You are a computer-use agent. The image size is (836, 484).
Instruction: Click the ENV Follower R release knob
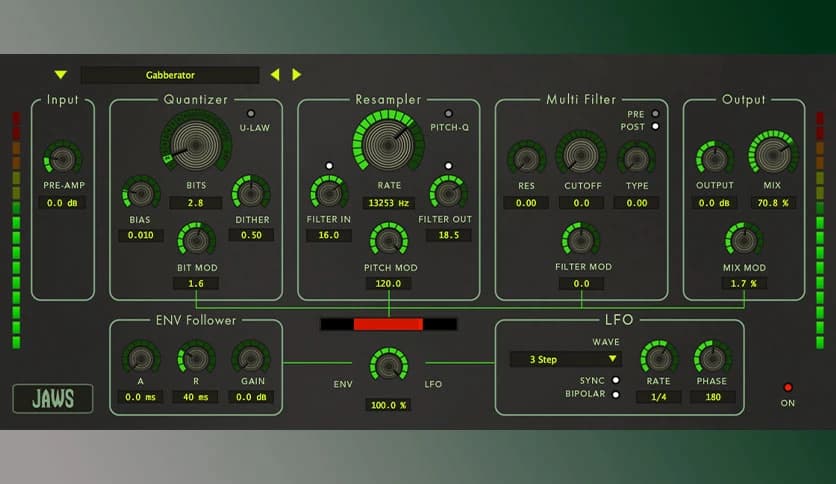click(196, 358)
